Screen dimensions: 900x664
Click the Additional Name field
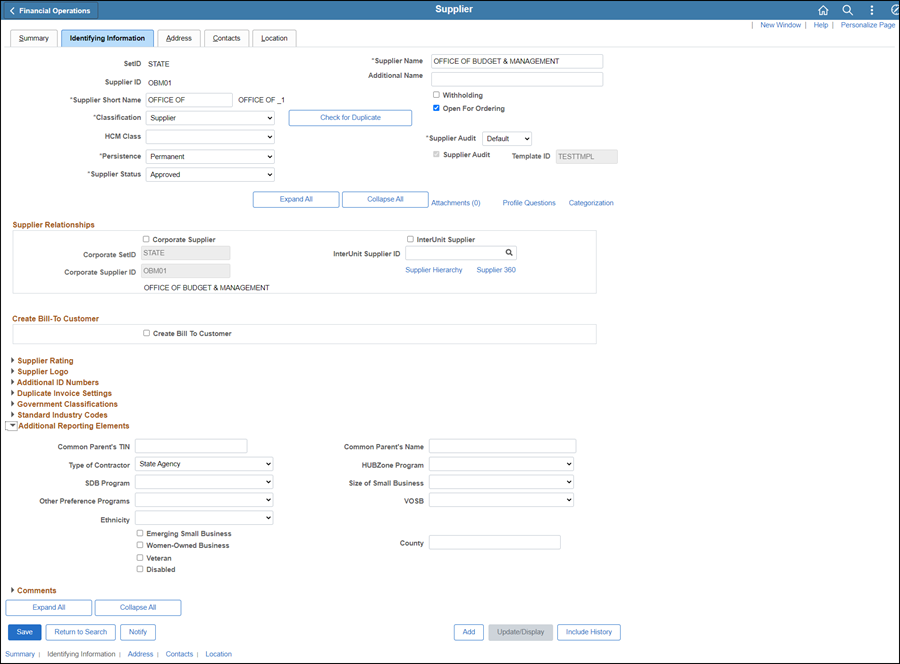click(517, 79)
